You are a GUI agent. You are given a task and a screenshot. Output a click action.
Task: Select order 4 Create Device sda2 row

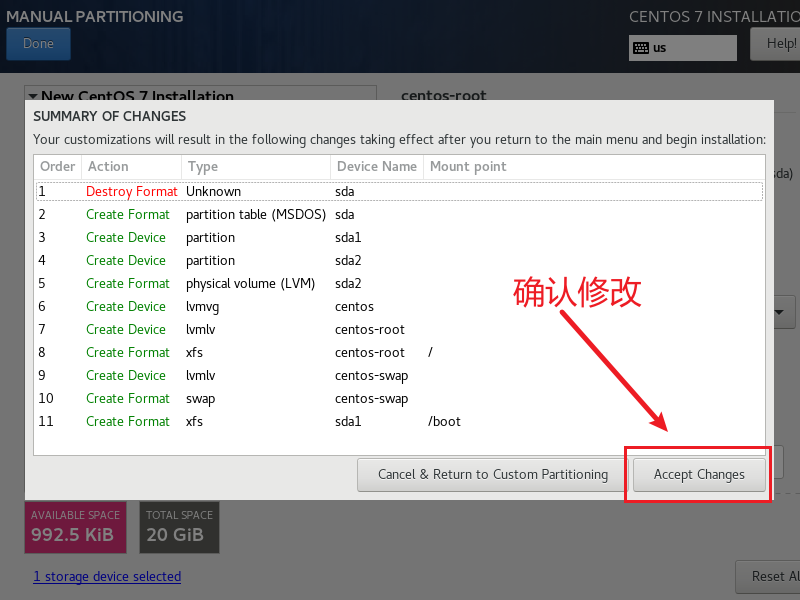399,260
